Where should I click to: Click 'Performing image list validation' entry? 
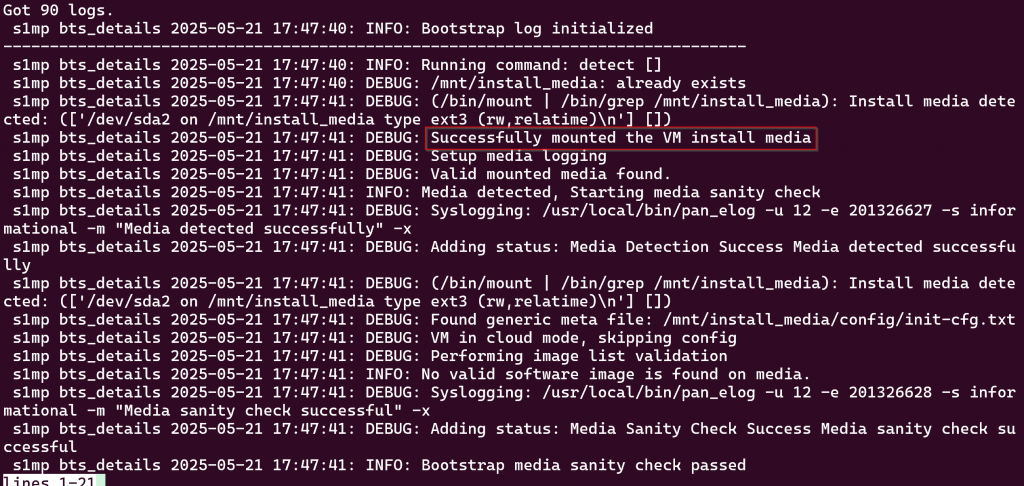[579, 356]
